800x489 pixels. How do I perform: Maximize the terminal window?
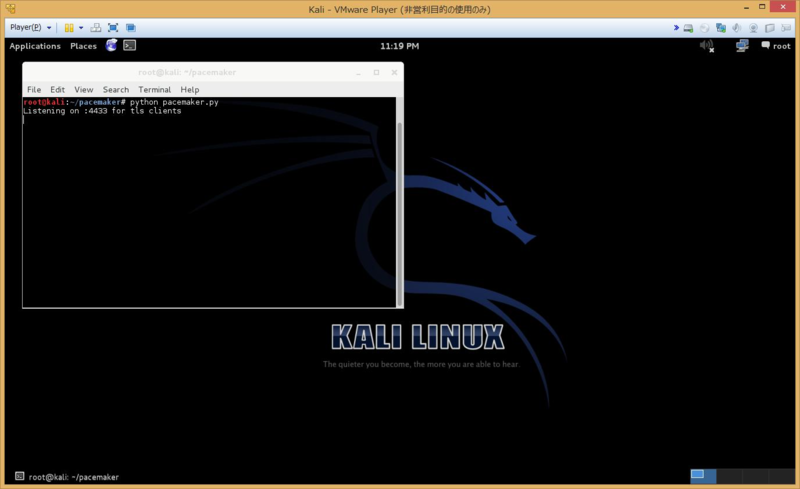pyautogui.click(x=377, y=72)
